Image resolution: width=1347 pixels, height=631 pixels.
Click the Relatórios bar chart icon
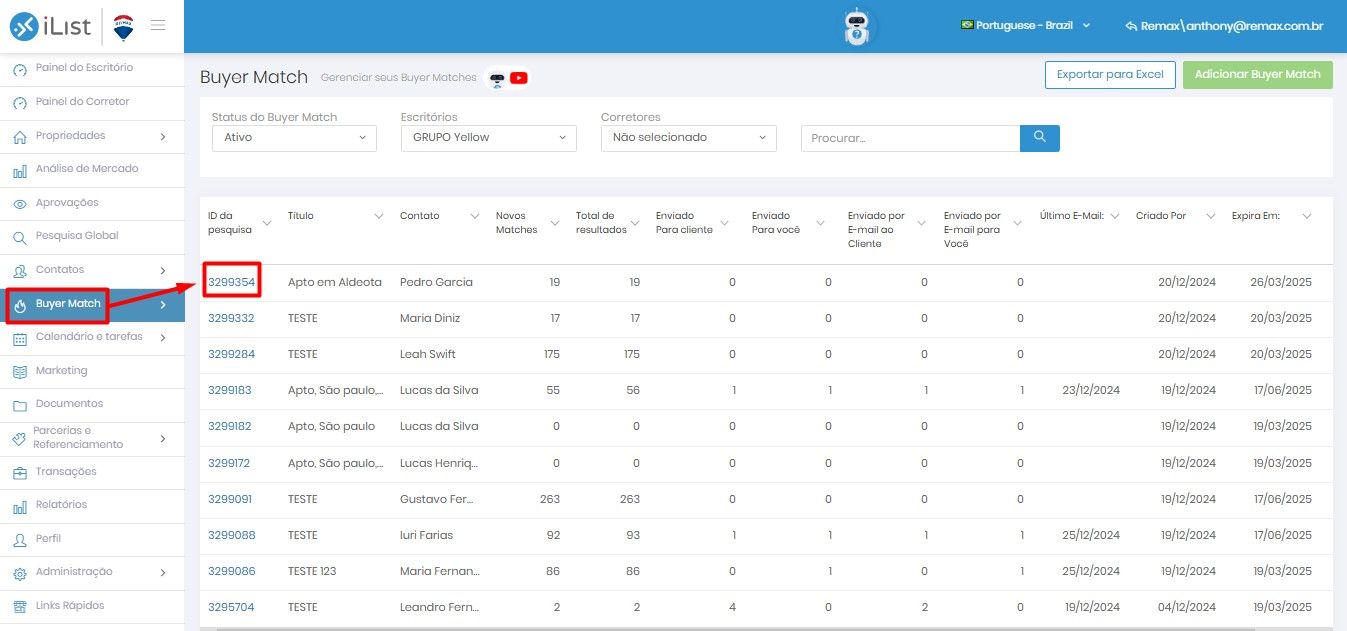(20, 506)
